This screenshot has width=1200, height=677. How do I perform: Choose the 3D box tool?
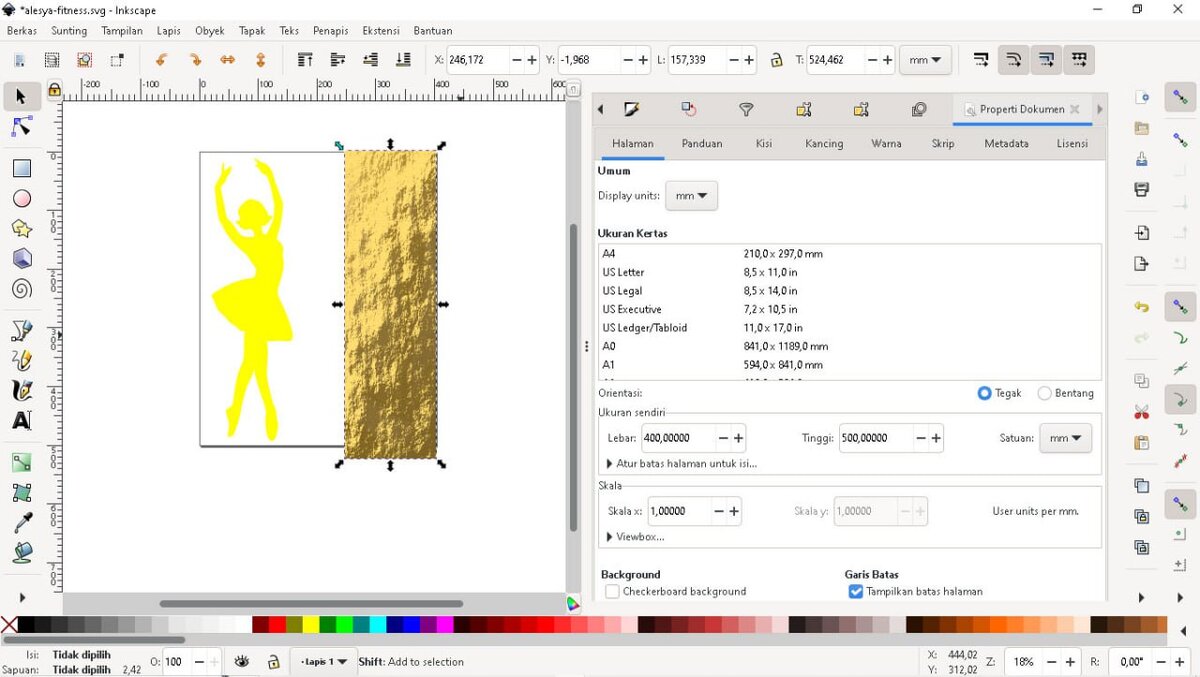[21, 259]
